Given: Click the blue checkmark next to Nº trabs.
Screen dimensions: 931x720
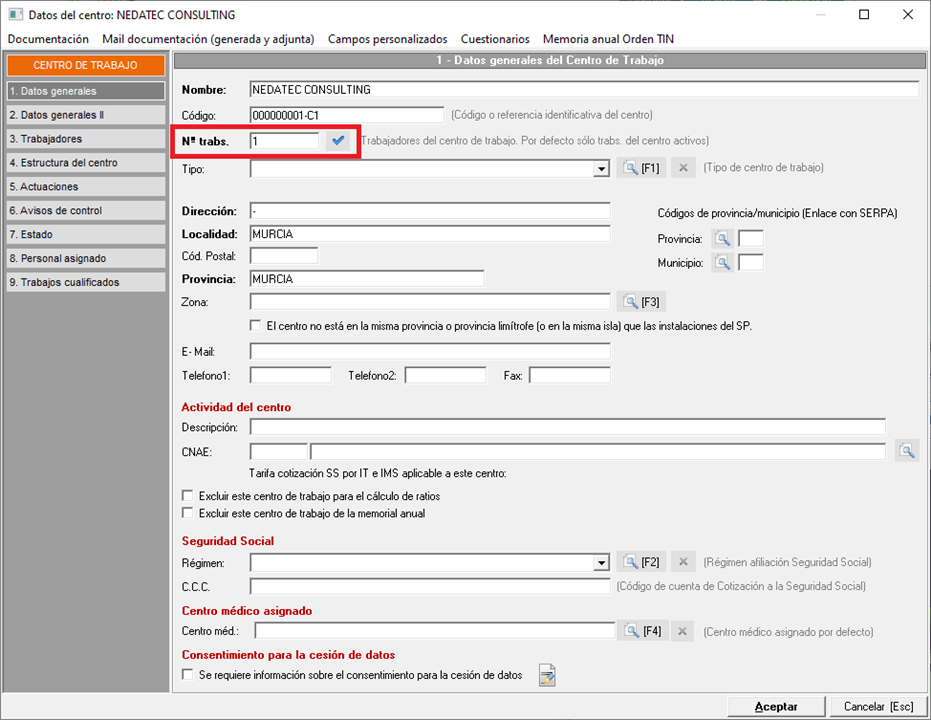Looking at the screenshot, I should pyautogui.click(x=338, y=141).
